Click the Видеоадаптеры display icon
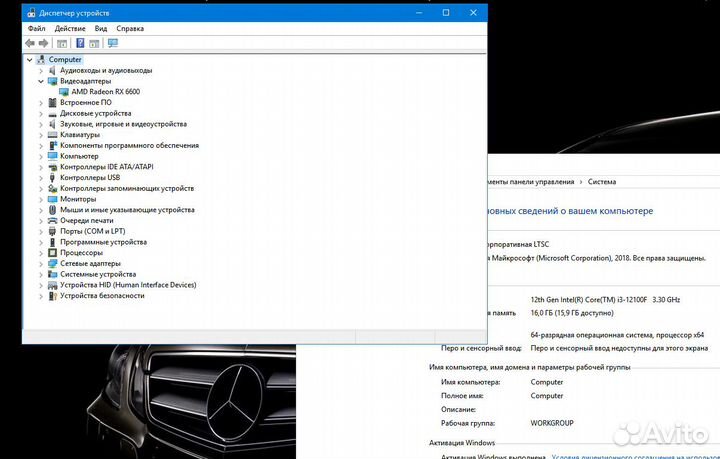Image resolution: width=720 pixels, height=459 pixels. 52,81
